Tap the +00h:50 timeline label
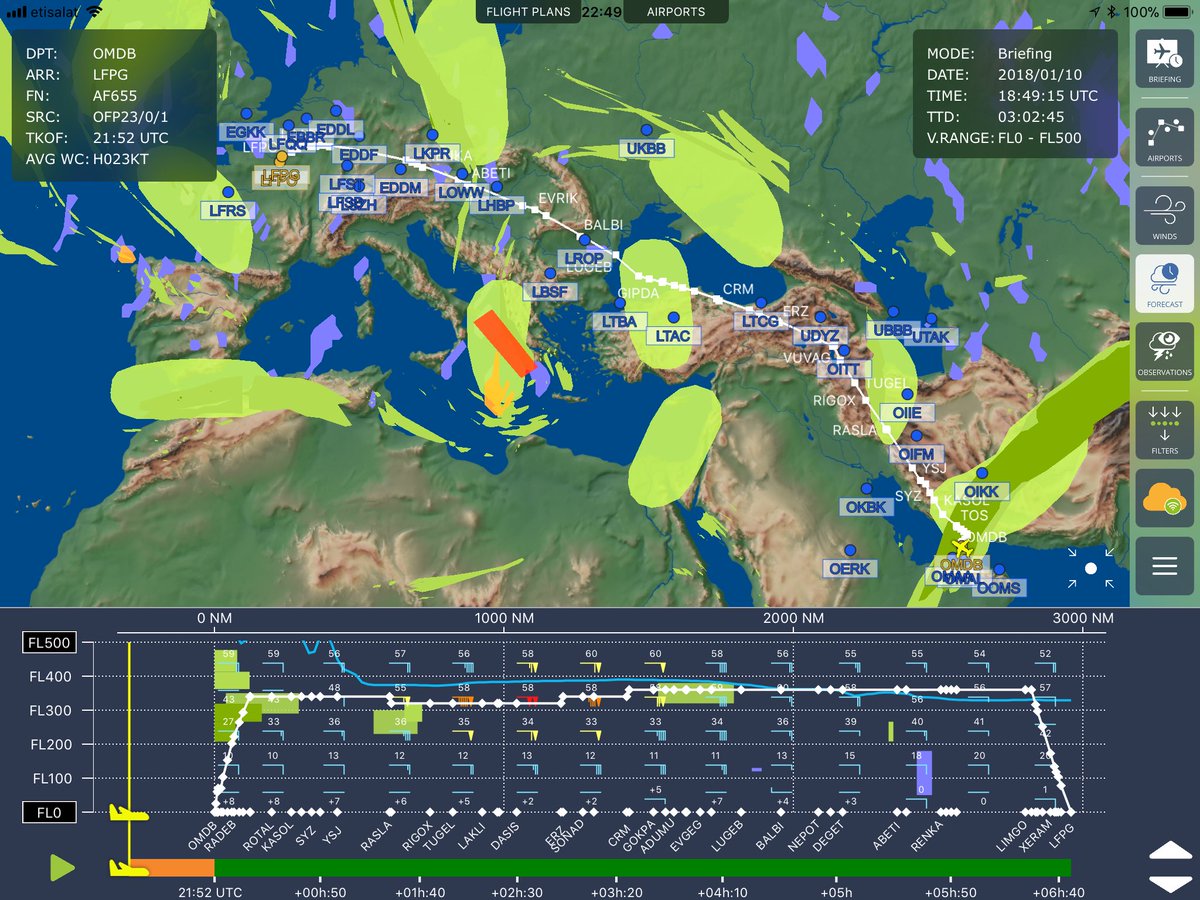The image size is (1200, 900). click(x=322, y=891)
